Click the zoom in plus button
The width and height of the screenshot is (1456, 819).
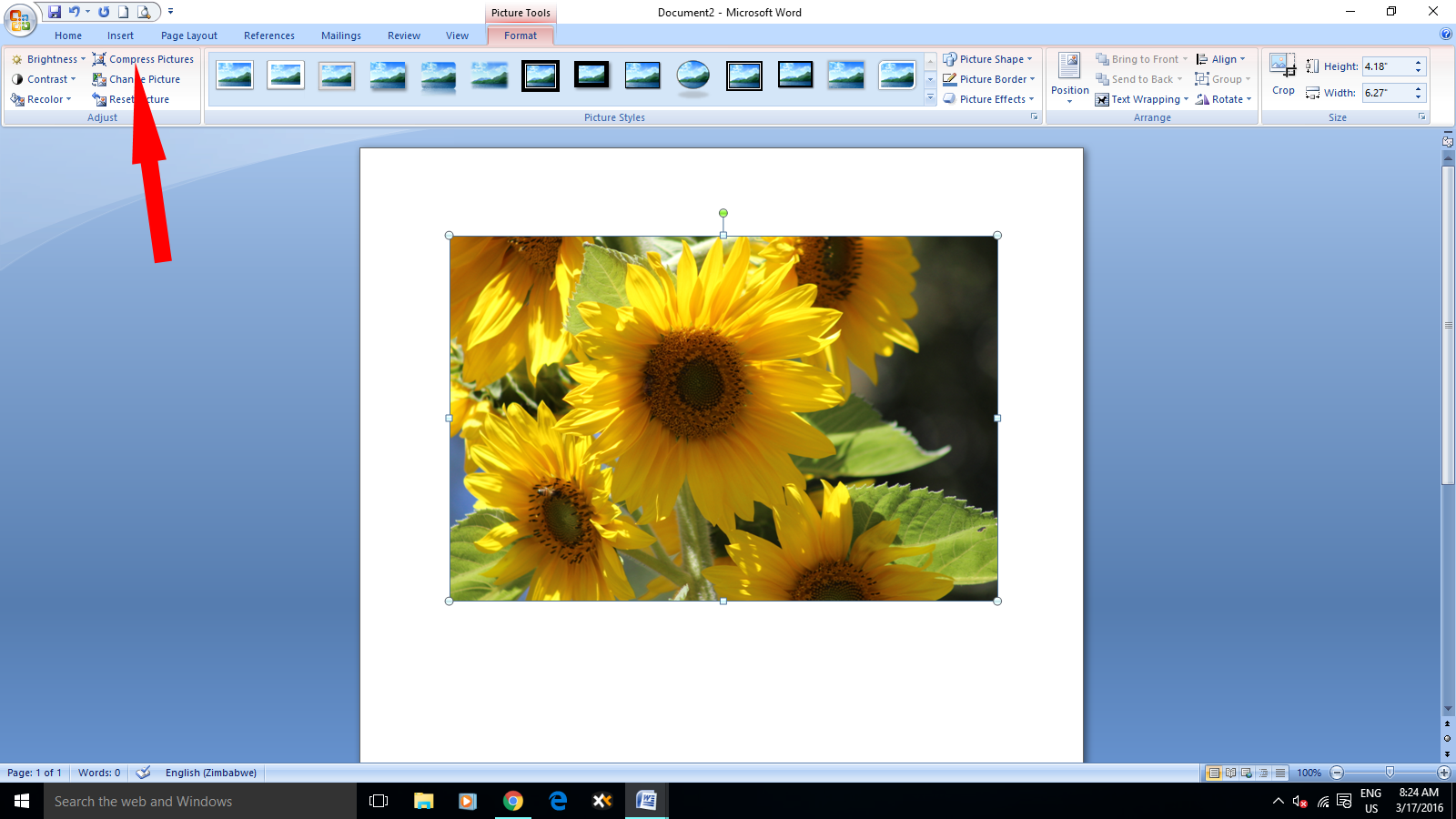point(1443,773)
